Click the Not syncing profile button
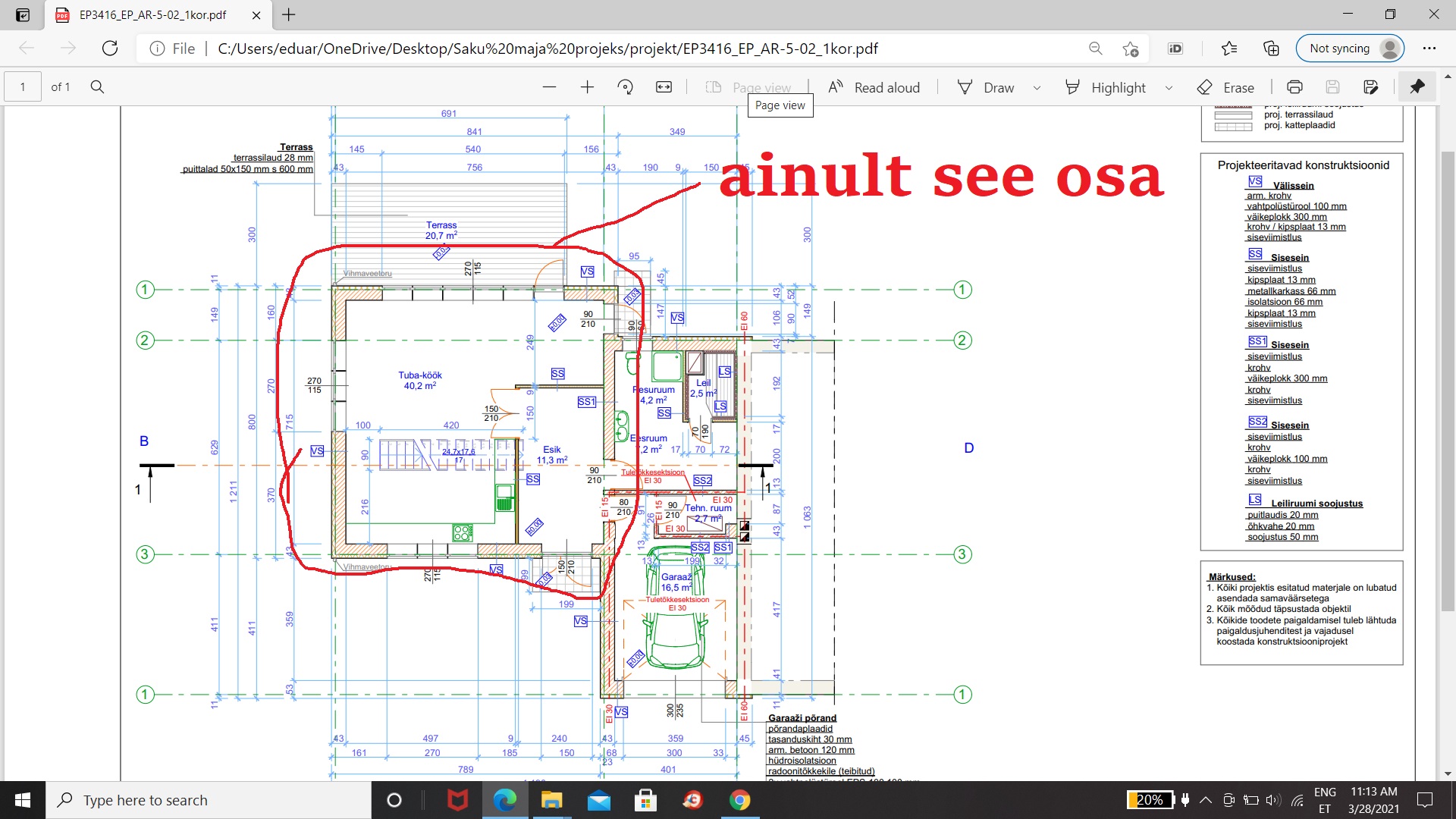 (x=1351, y=49)
